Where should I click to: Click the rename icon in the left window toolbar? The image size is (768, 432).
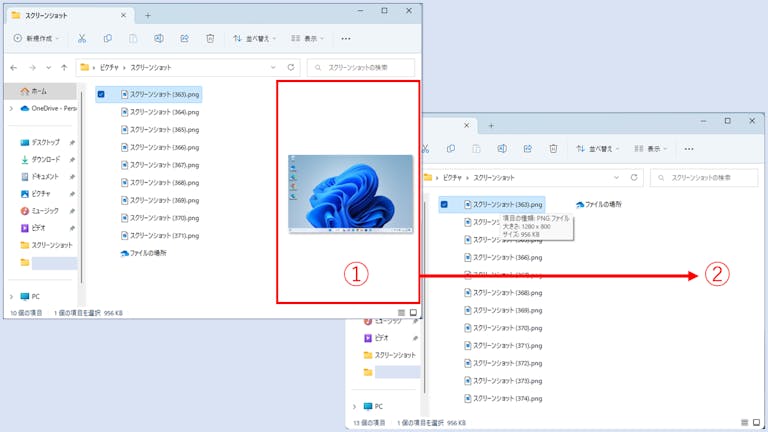pos(159,38)
